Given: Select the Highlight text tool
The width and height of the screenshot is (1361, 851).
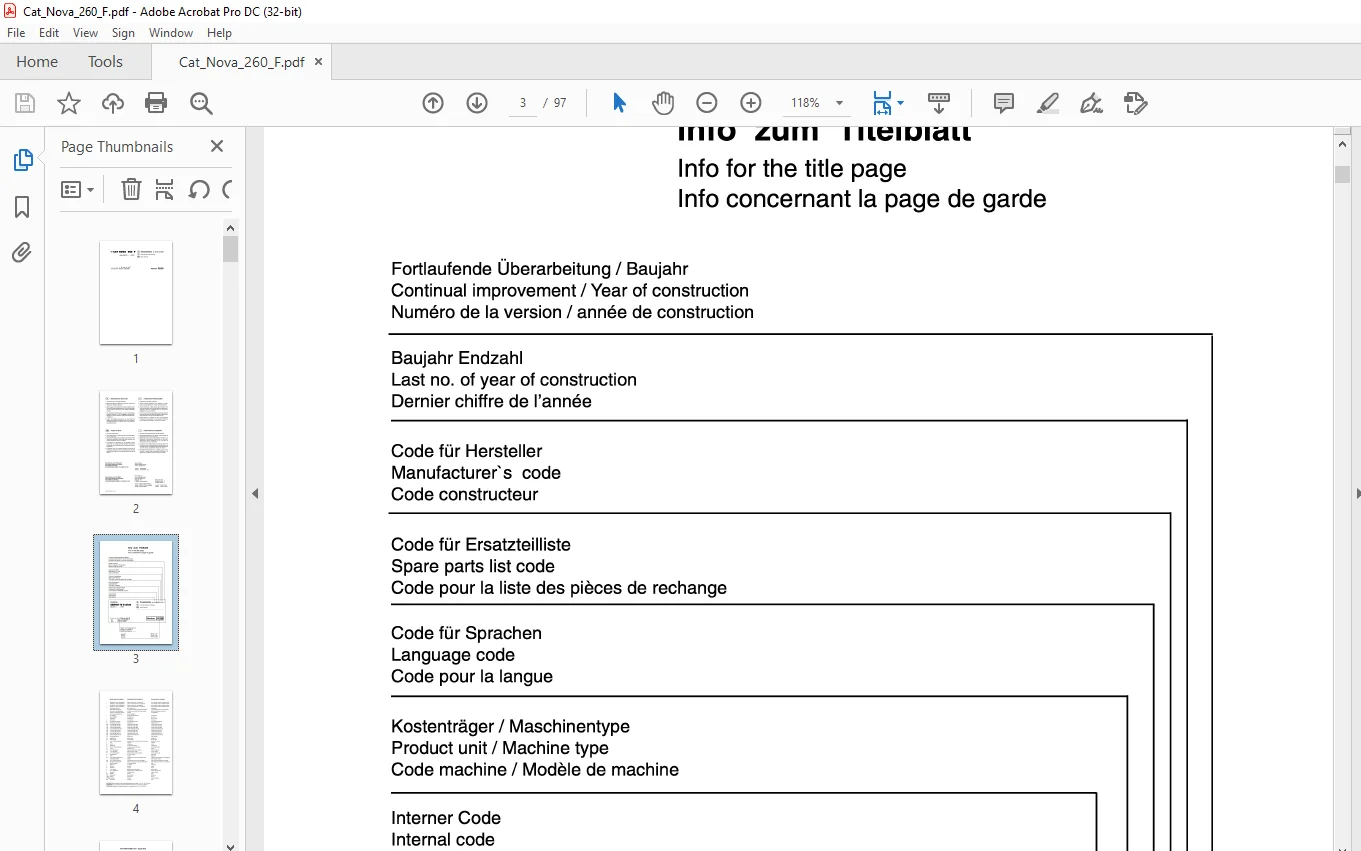Looking at the screenshot, I should [x=1047, y=103].
